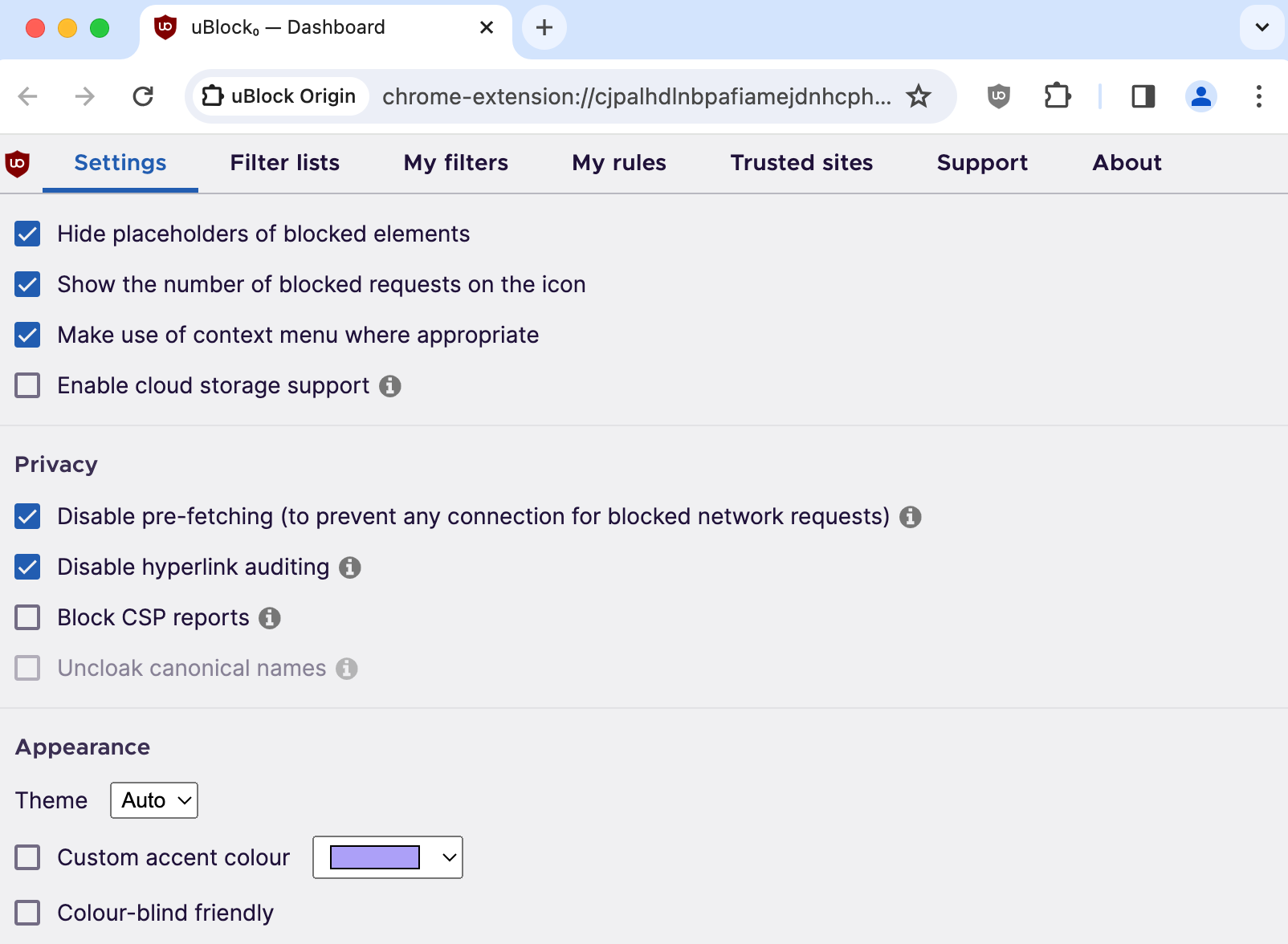Open Chrome's three-dot menu
The image size is (1288, 944).
[1258, 96]
